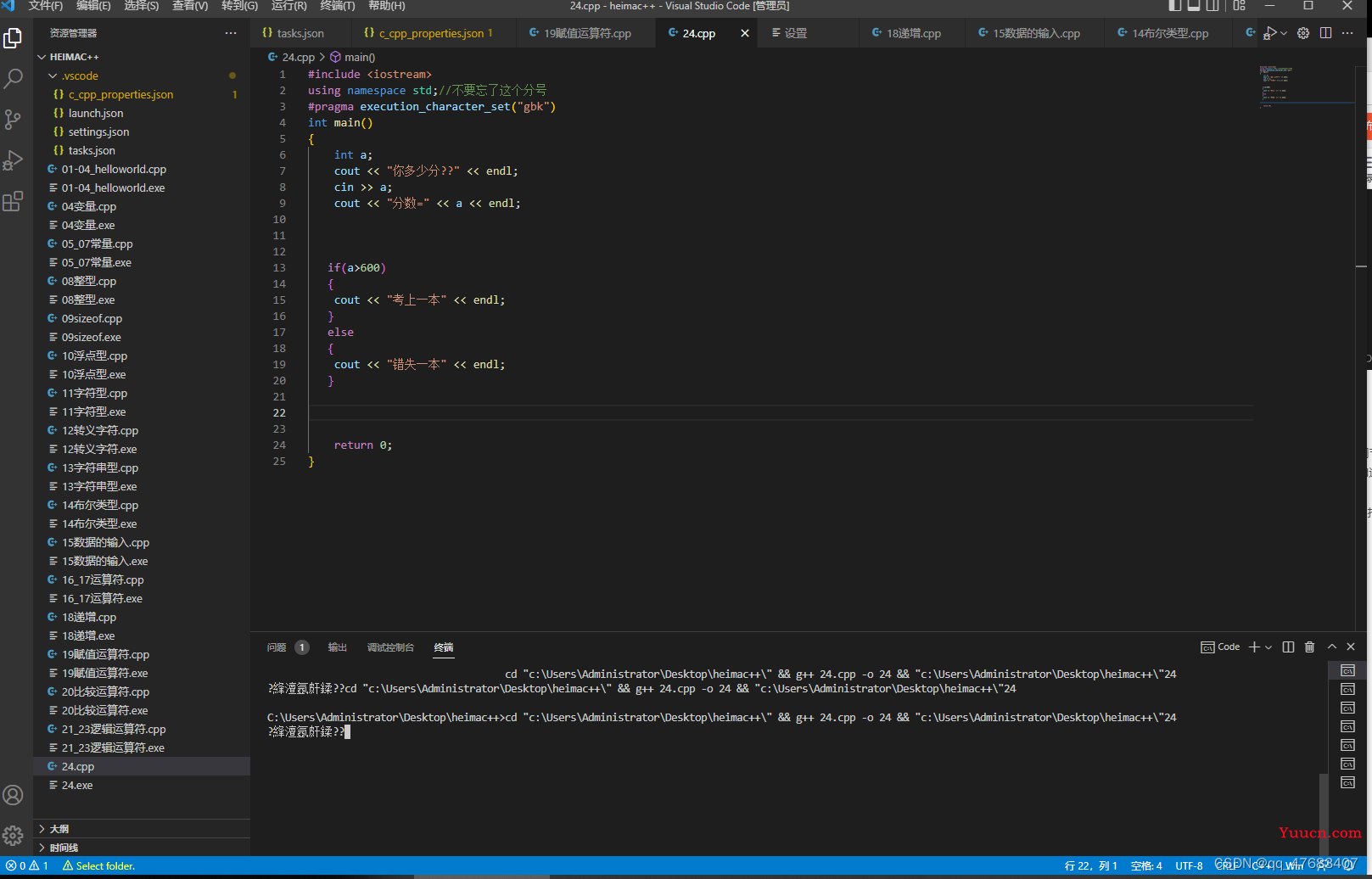The image size is (1372, 879).
Task: Open 文件(F) menu
Action: point(46,6)
